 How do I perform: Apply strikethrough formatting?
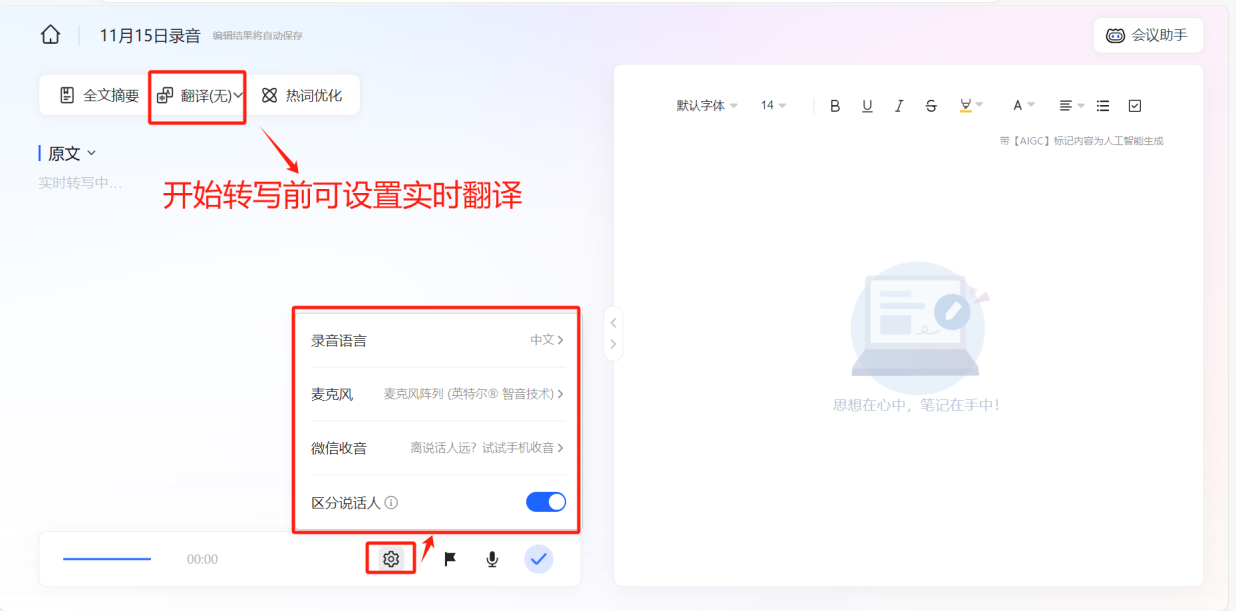pyautogui.click(x=931, y=106)
